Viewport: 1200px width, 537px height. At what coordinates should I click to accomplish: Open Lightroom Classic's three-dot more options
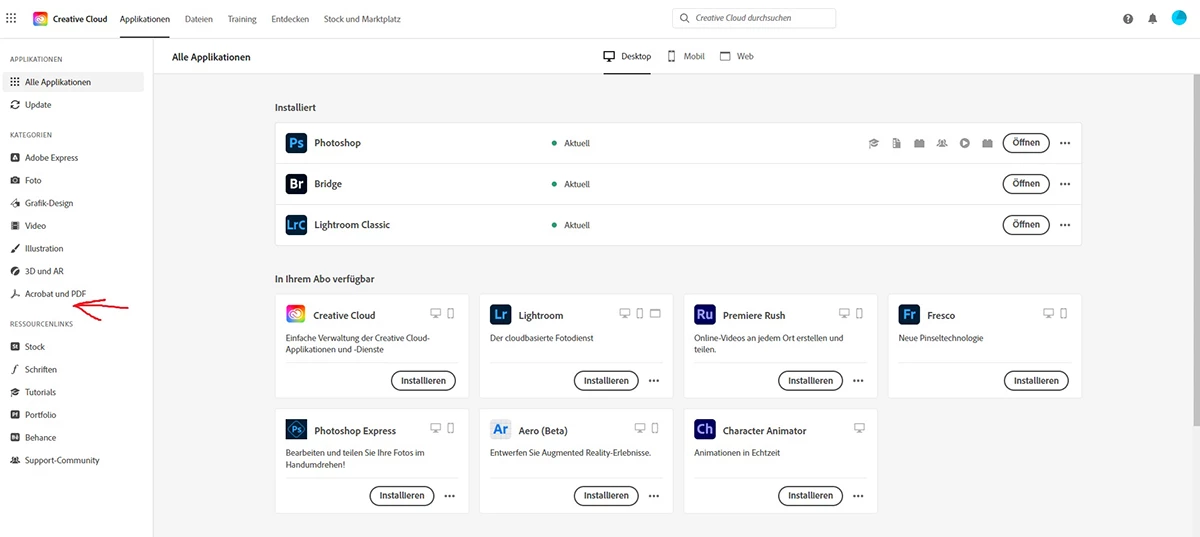1065,225
